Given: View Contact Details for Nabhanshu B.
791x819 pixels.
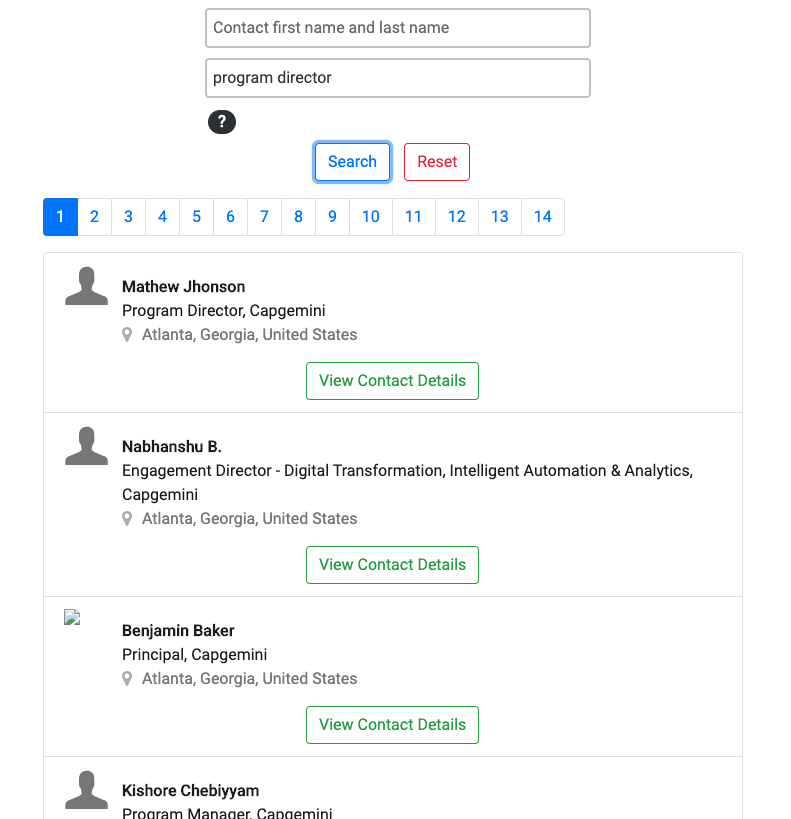Looking at the screenshot, I should [x=392, y=565].
